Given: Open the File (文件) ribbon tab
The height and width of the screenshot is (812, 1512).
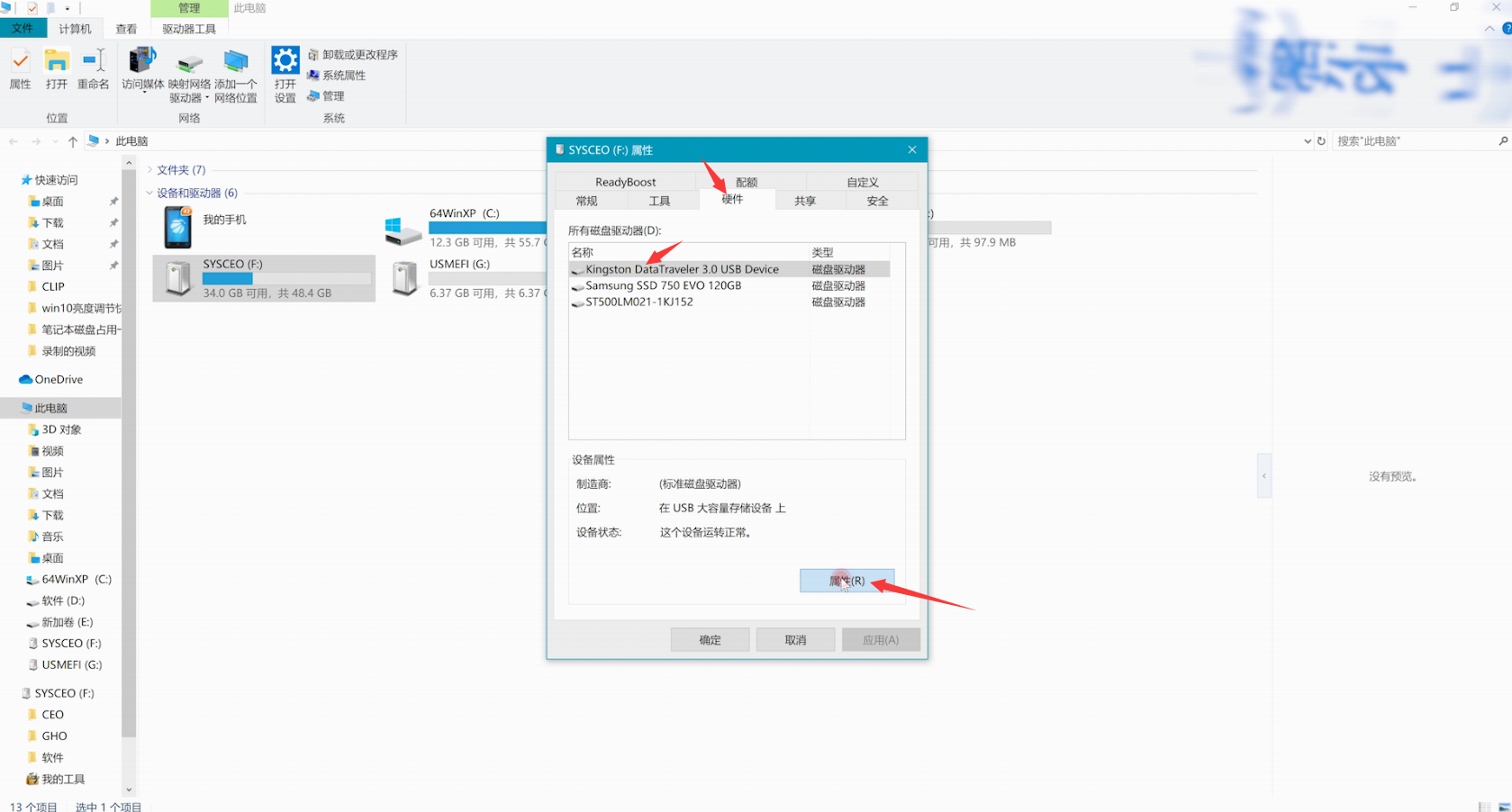Looking at the screenshot, I should tap(23, 29).
